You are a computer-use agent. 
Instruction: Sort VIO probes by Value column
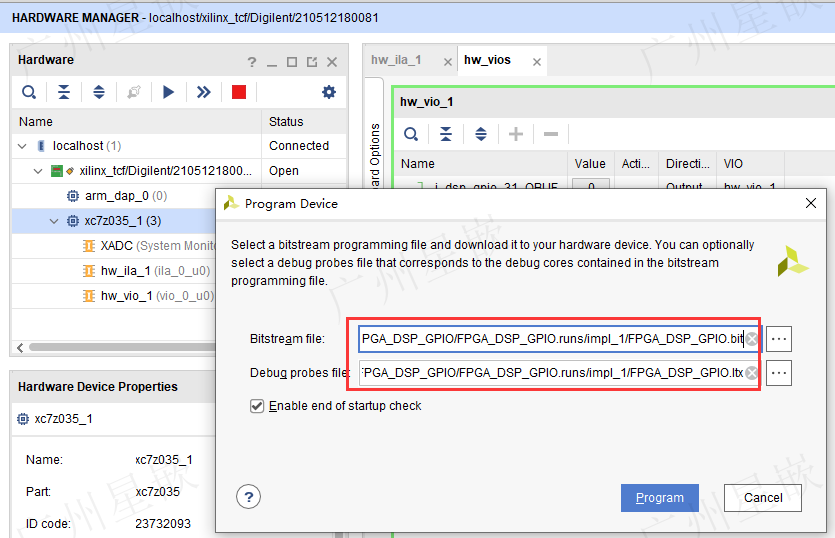[x=590, y=164]
